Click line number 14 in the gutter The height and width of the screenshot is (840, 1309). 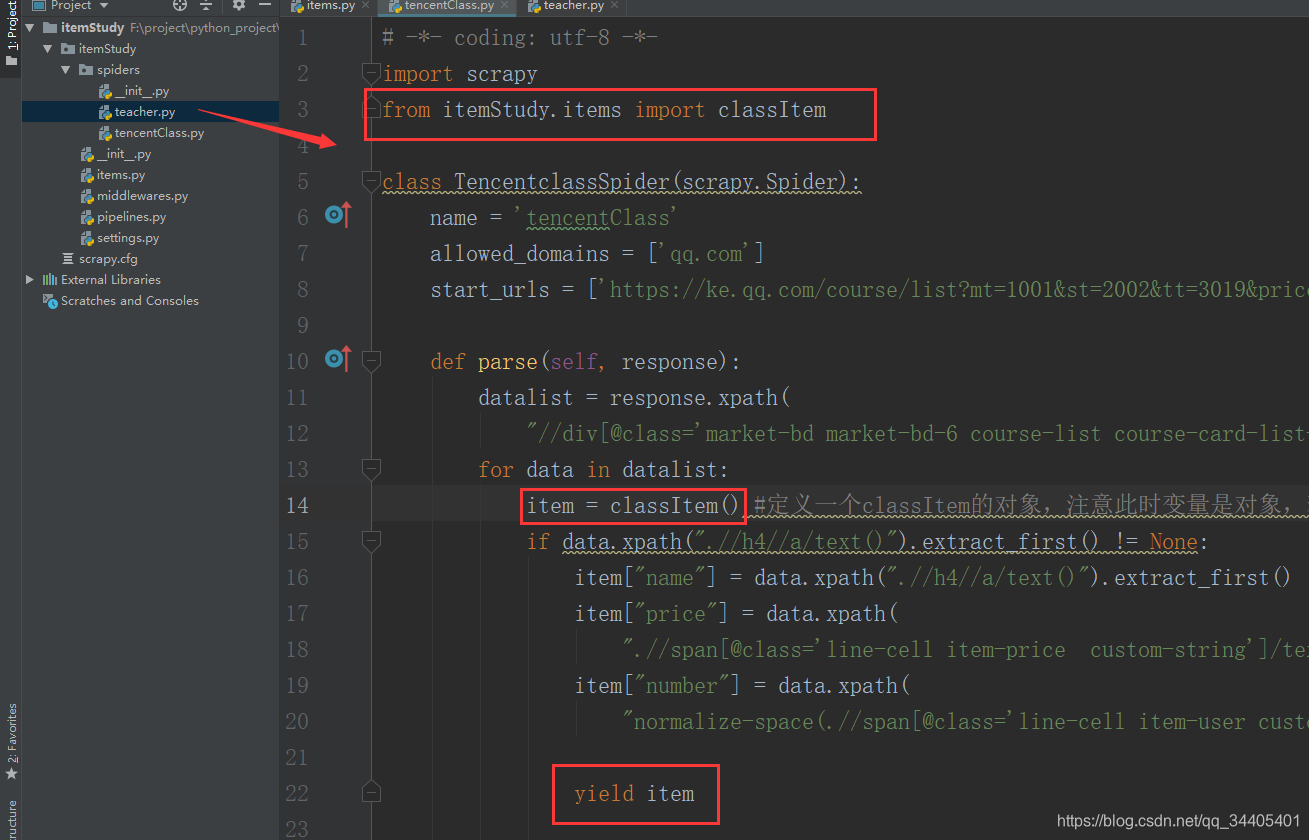(x=298, y=505)
